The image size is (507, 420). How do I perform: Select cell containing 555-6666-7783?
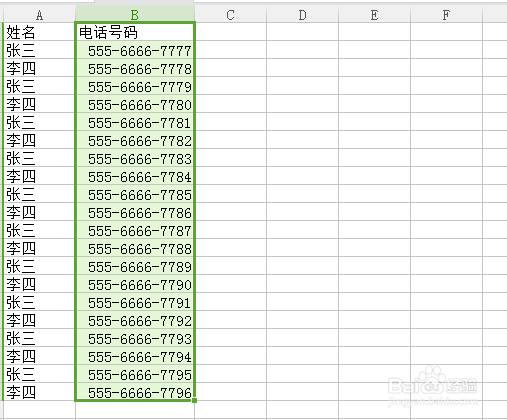[x=135, y=158]
